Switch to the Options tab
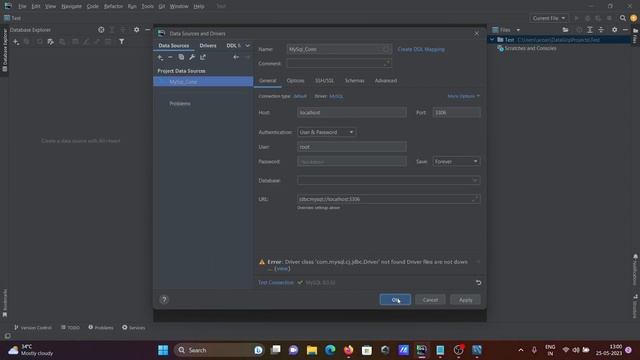This screenshot has height=360, width=640. (295, 81)
